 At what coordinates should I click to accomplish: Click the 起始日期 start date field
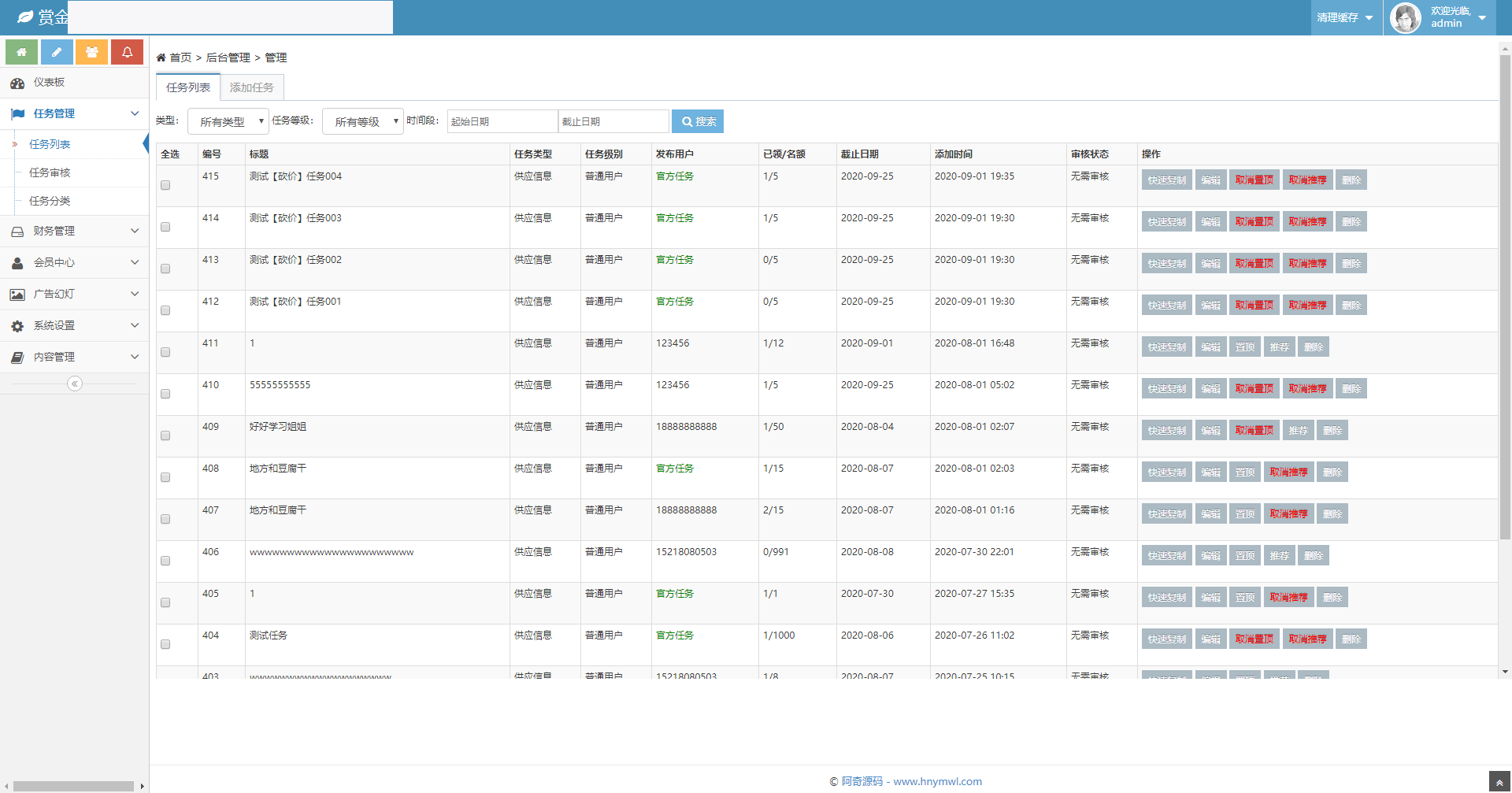pos(502,121)
